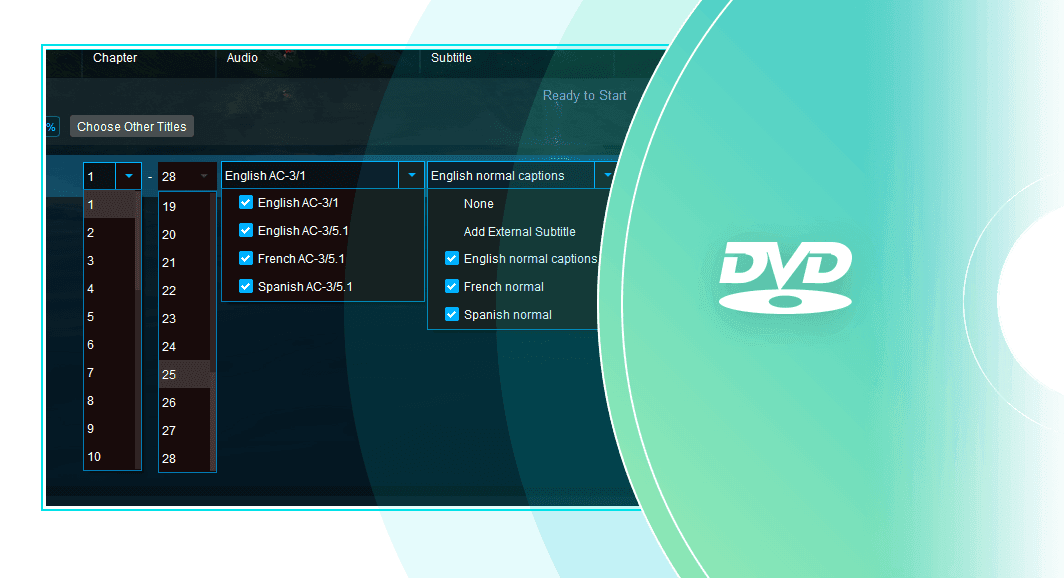Screen dimensions: 1064x579
Task: Choose Add External Subtitle option
Action: tap(519, 232)
